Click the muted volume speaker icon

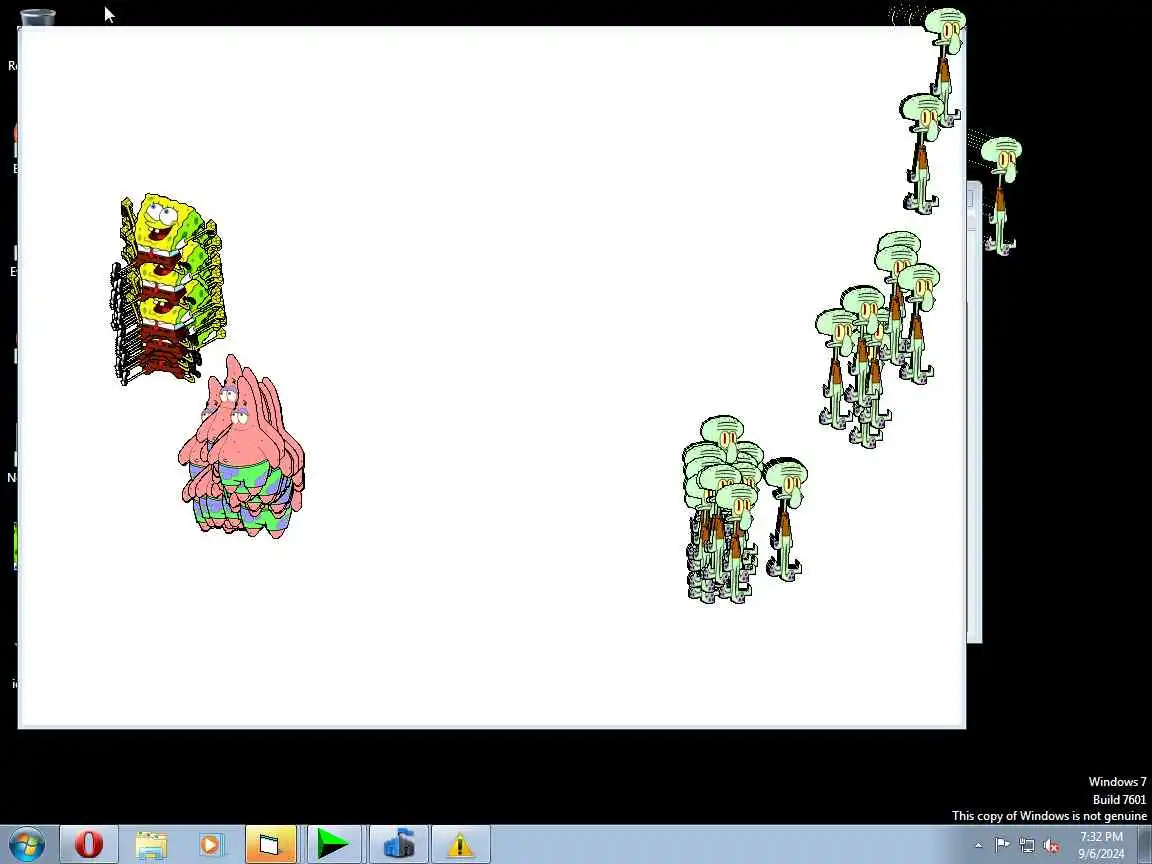point(1051,846)
